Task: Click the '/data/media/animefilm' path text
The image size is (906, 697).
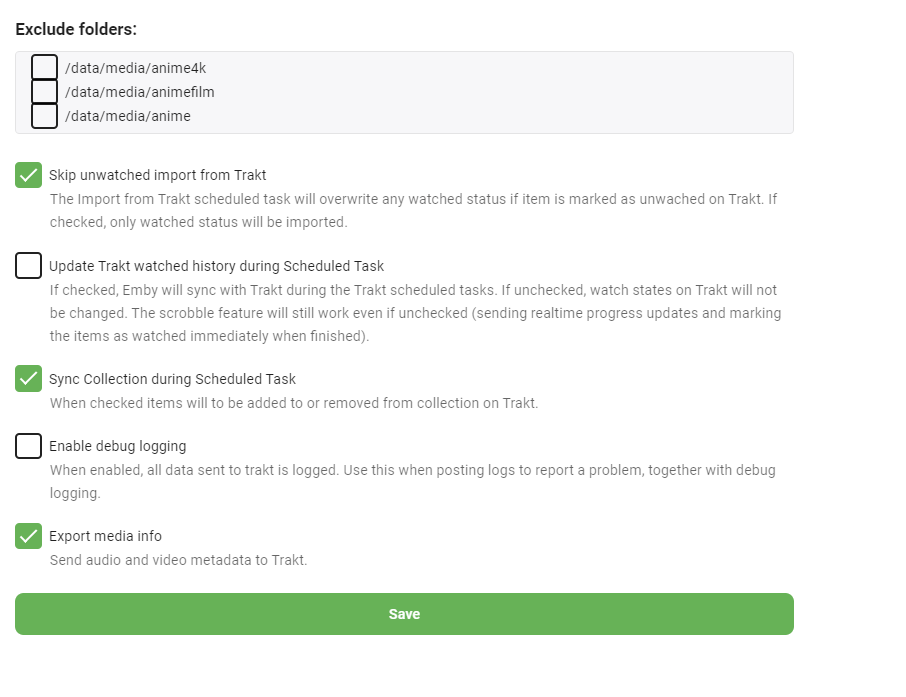Action: click(x=139, y=92)
